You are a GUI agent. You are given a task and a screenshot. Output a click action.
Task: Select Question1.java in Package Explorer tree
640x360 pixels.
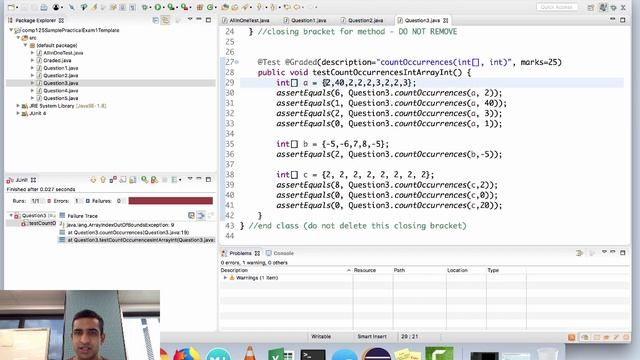61,68
